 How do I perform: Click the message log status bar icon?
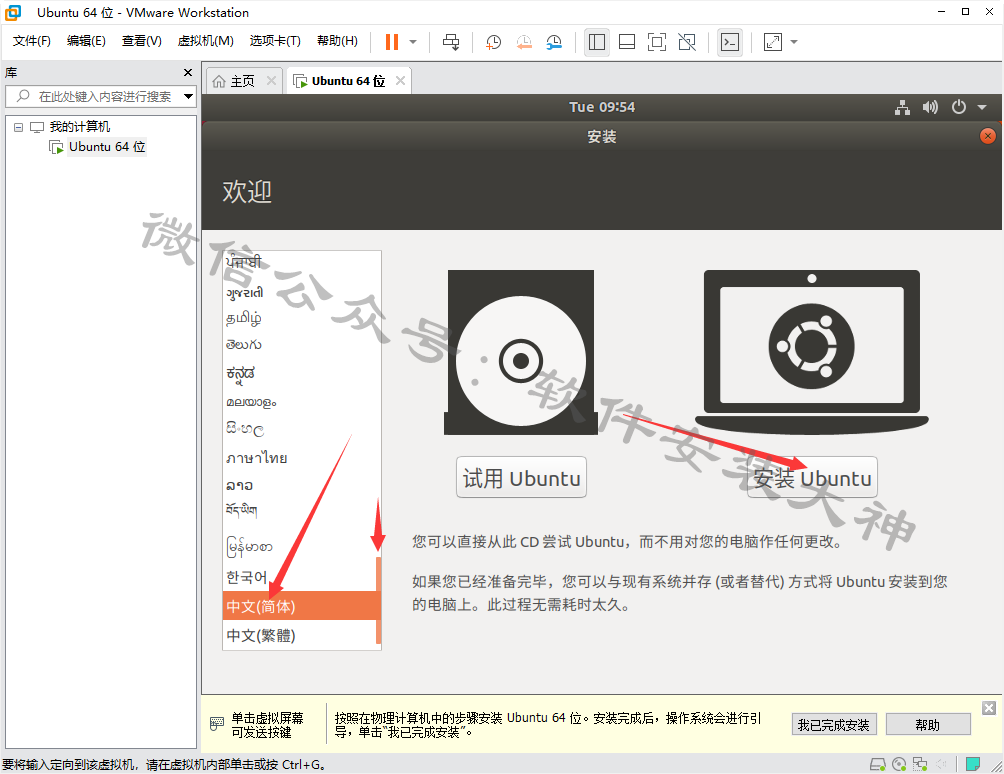point(973,764)
